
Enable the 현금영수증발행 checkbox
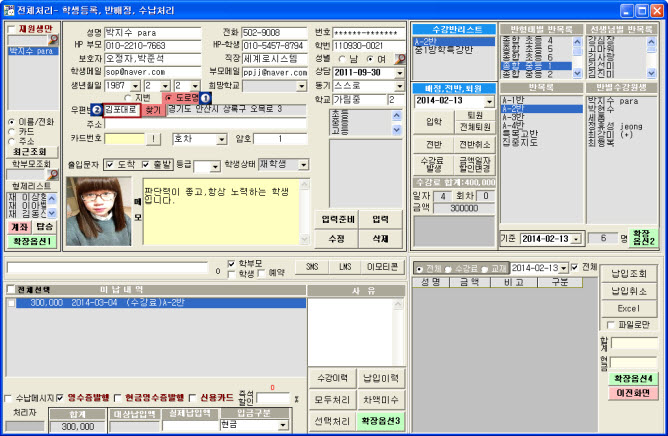coord(118,398)
